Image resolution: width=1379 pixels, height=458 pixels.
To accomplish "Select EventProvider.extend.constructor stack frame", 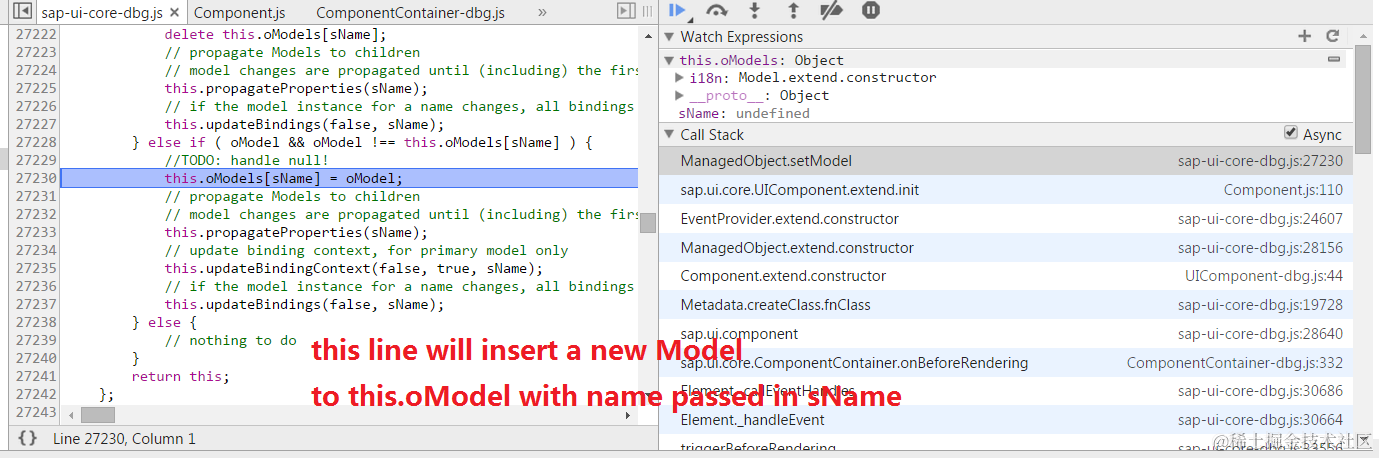I will (x=1007, y=219).
